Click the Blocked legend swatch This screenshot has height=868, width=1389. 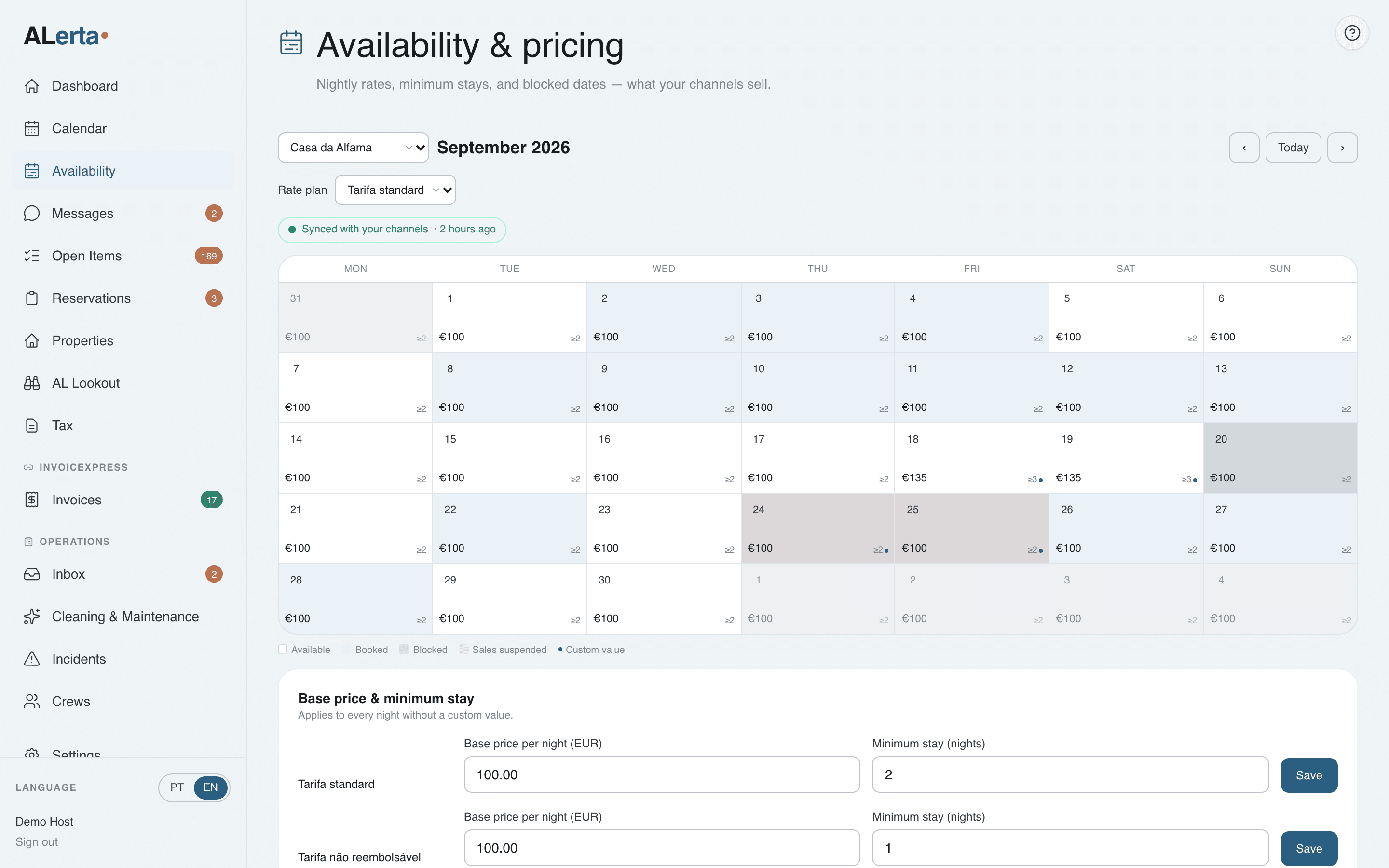404,649
